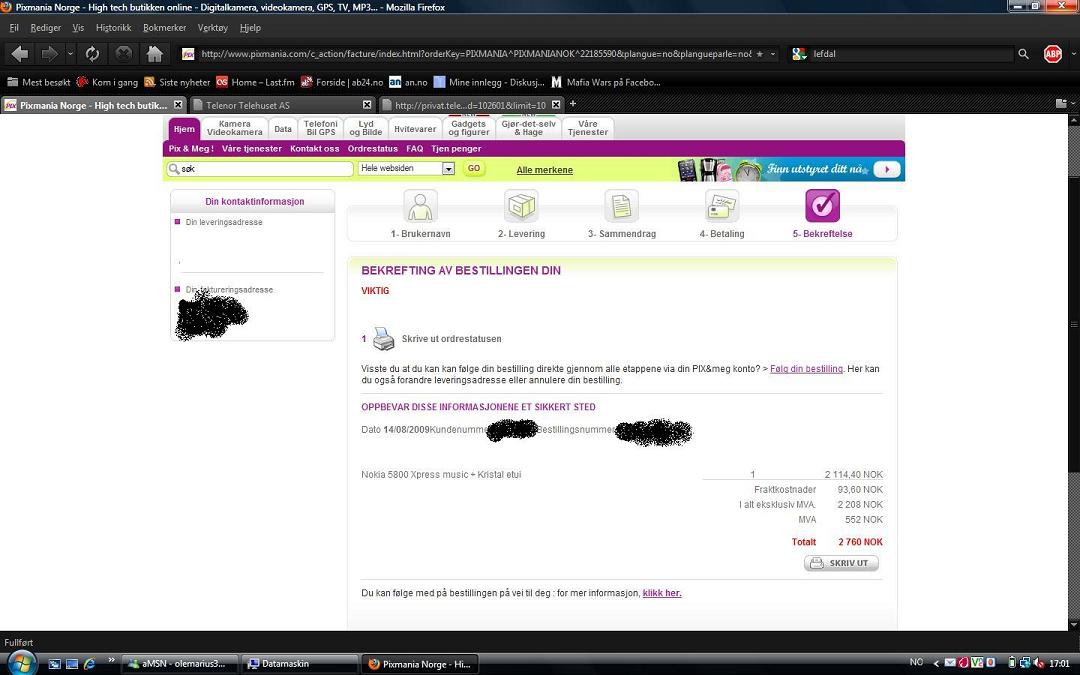Open the Verktøy menu
Screen dimensions: 1080x675
coord(212,28)
